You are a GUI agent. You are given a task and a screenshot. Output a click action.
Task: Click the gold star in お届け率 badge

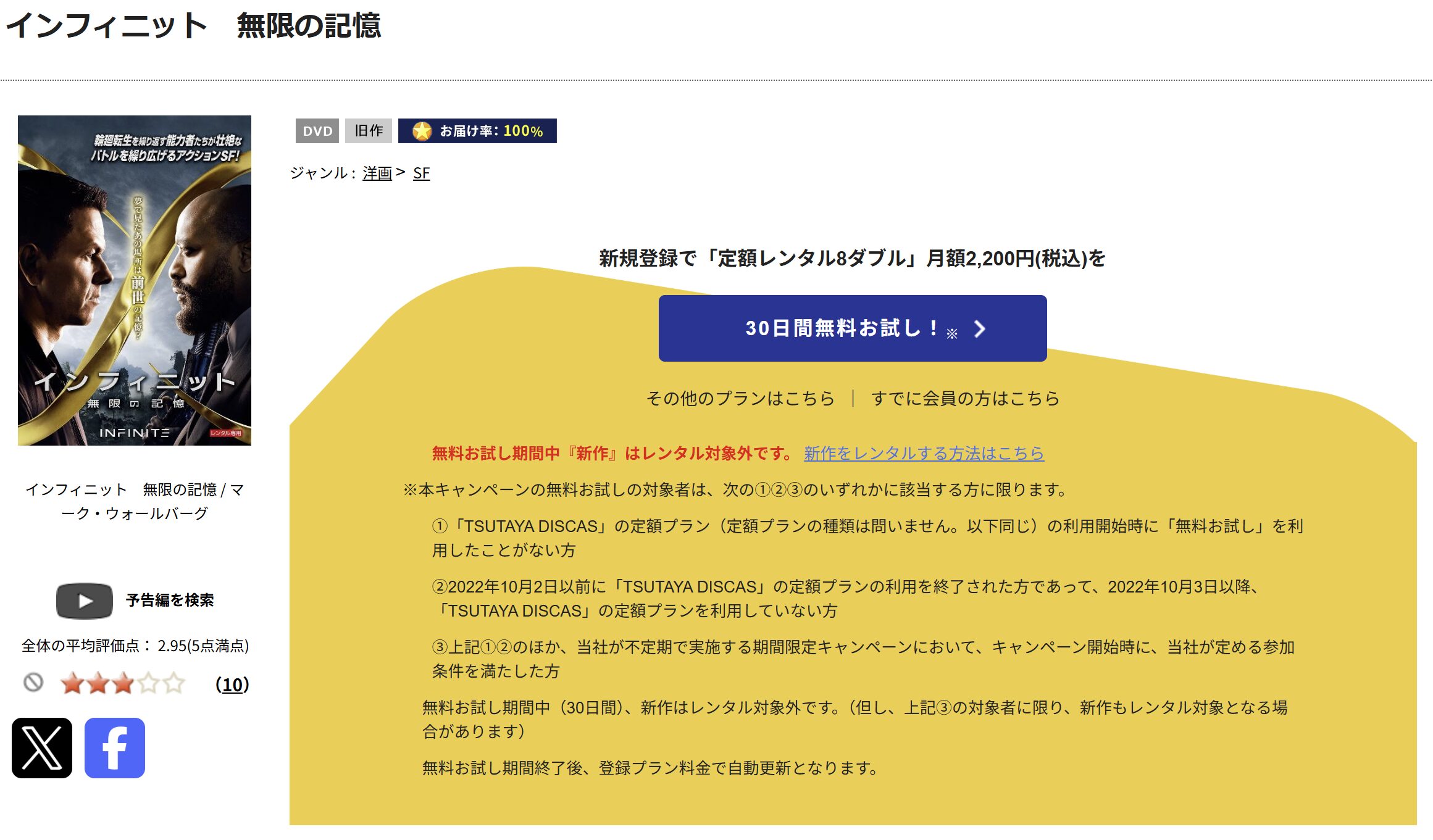[422, 131]
